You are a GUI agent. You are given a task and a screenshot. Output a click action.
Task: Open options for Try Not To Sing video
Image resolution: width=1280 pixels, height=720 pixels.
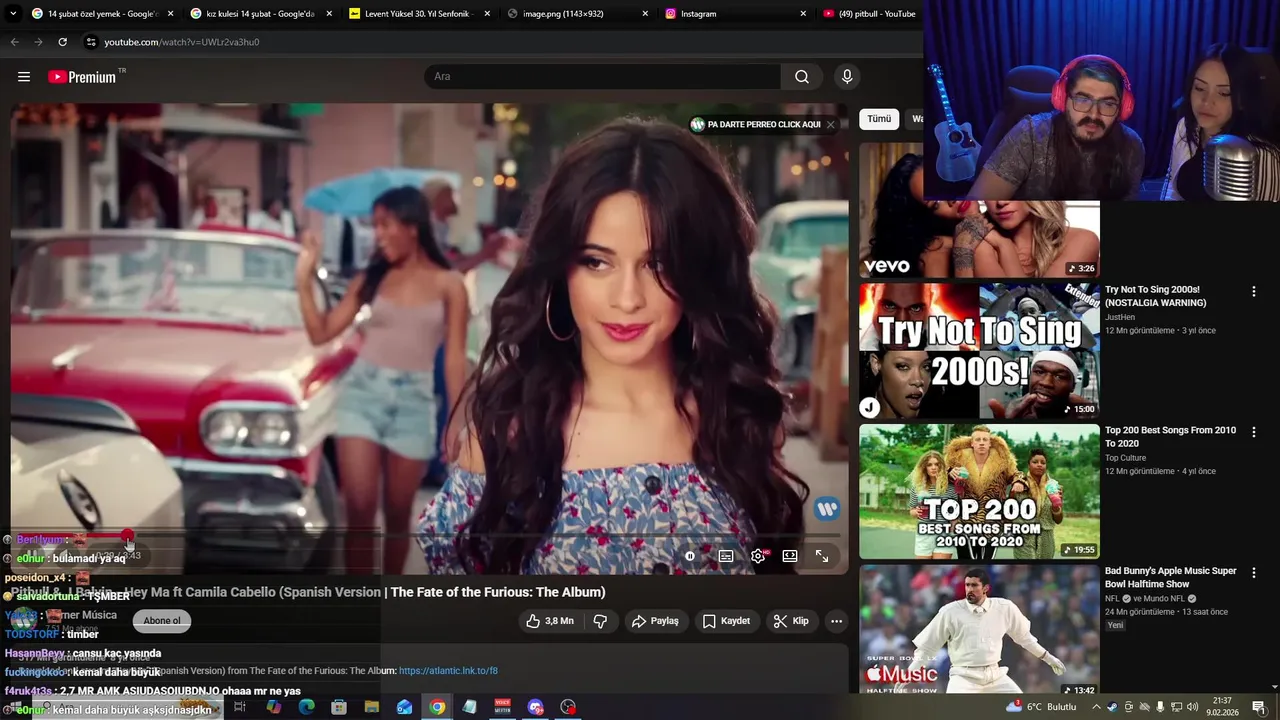(x=1253, y=292)
